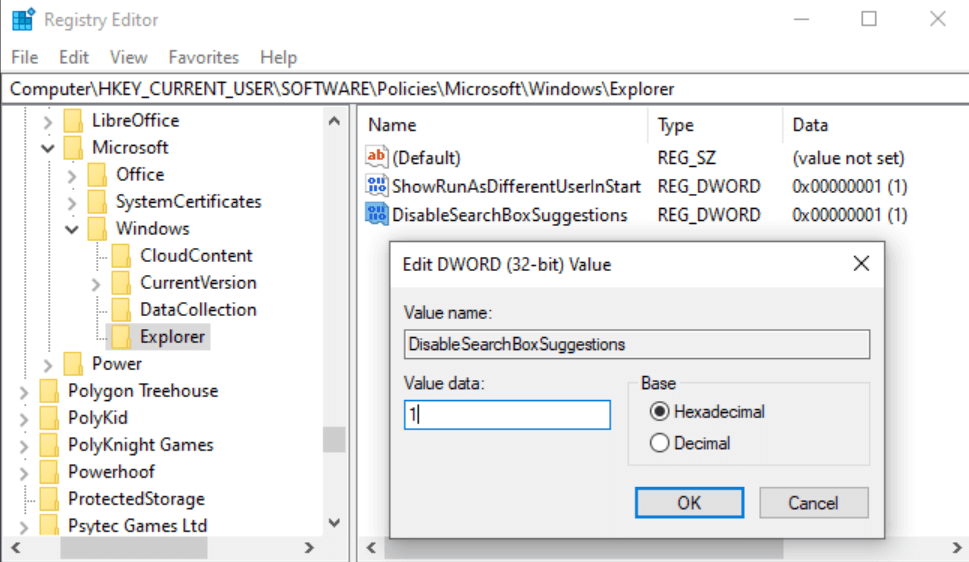This screenshot has height=562, width=969.
Task: Click the tree pane scroll down arrow
Action: 334,523
